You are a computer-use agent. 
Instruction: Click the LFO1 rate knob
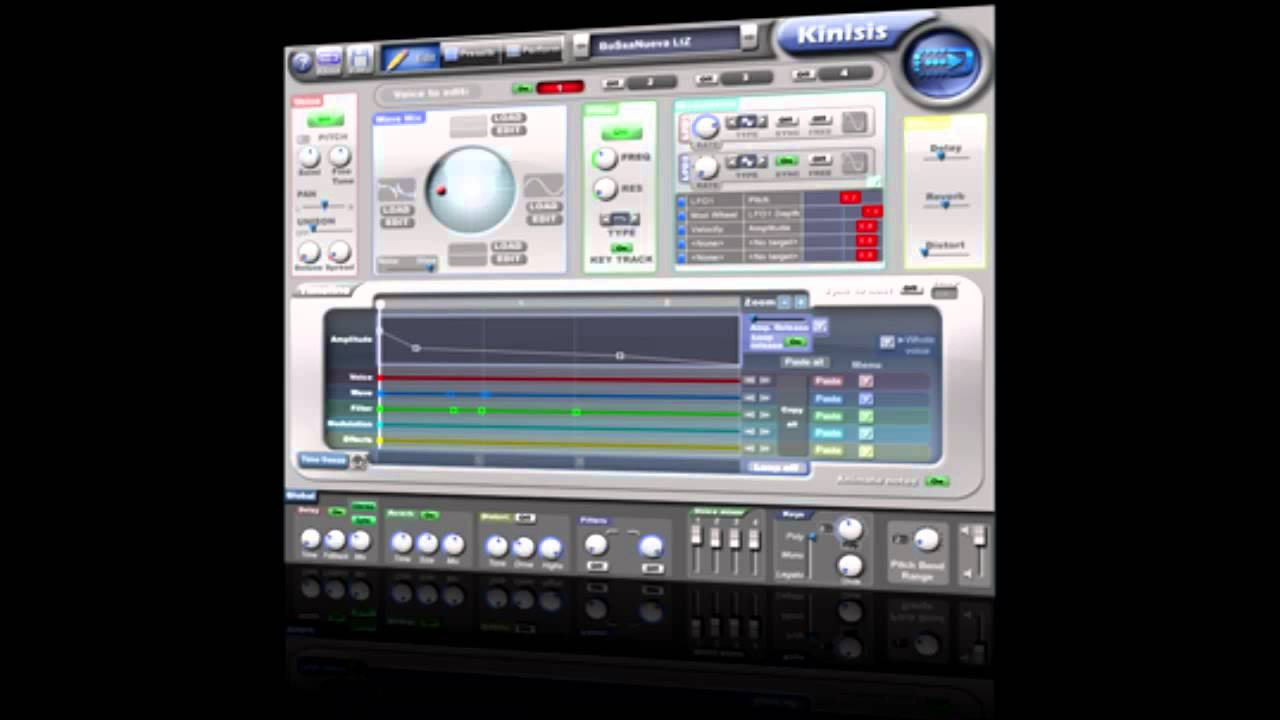(x=706, y=127)
